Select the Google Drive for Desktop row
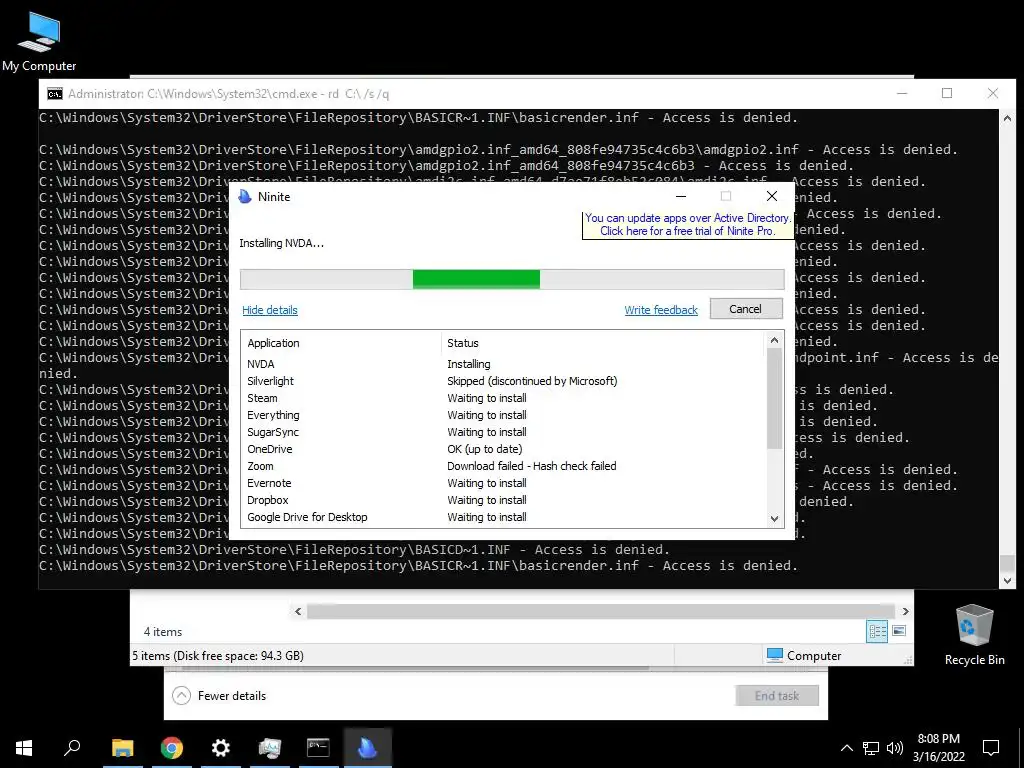Viewport: 1024px width, 768px height. click(x=503, y=517)
